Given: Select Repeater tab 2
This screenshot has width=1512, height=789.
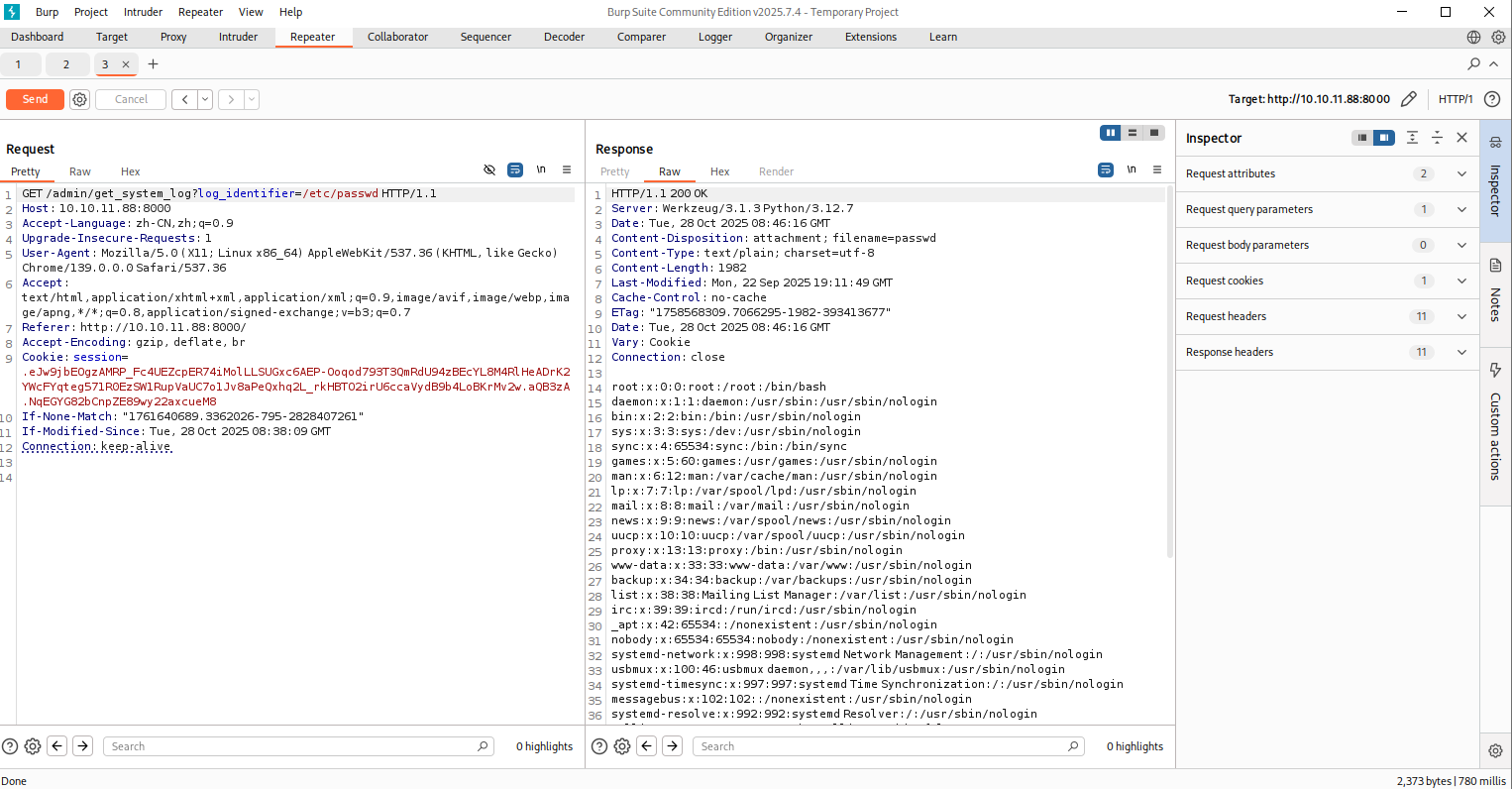Looking at the screenshot, I should coord(66,64).
